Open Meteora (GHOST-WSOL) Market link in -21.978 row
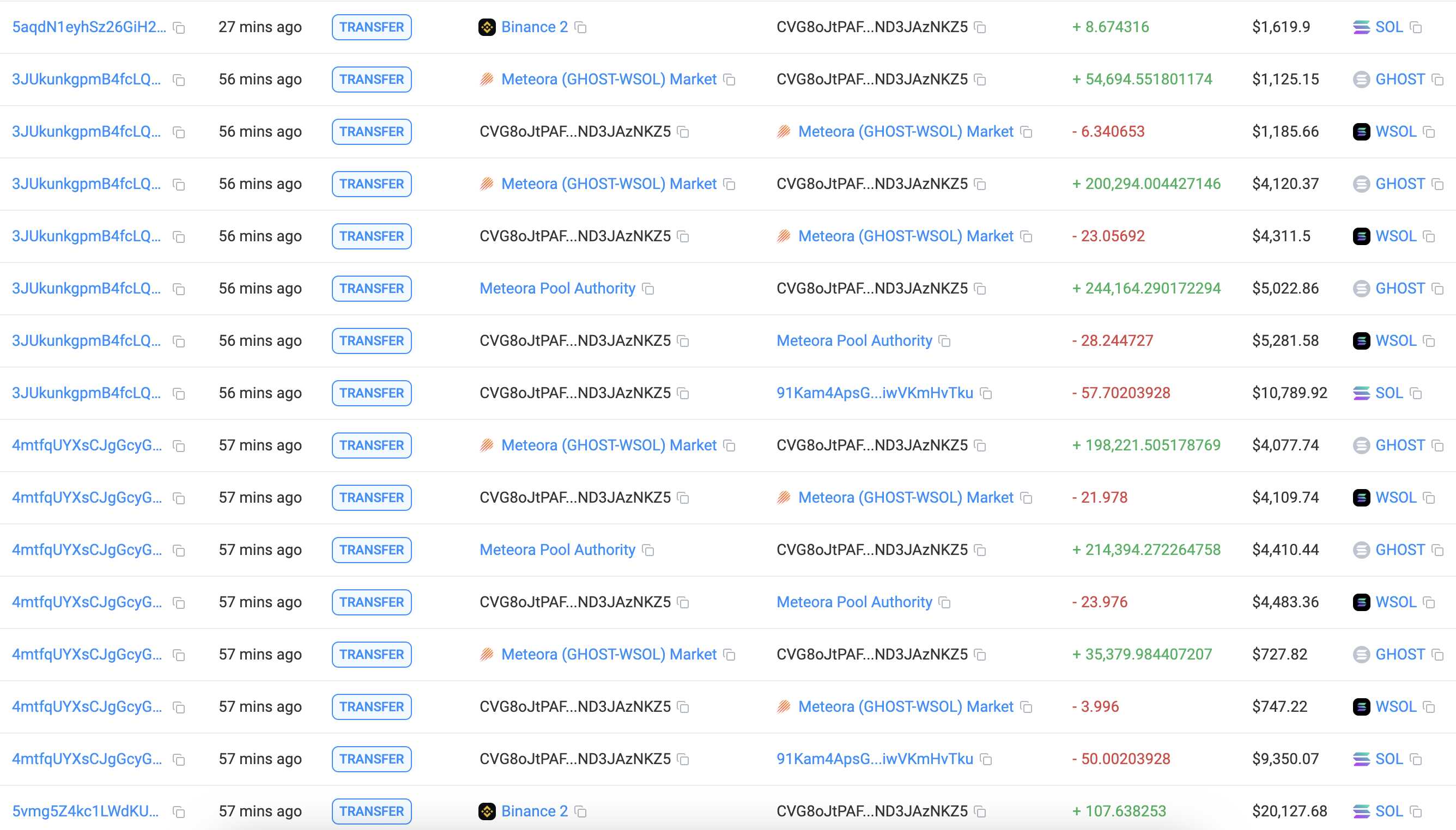Screen dimensions: 1456x830 [x=905, y=498]
